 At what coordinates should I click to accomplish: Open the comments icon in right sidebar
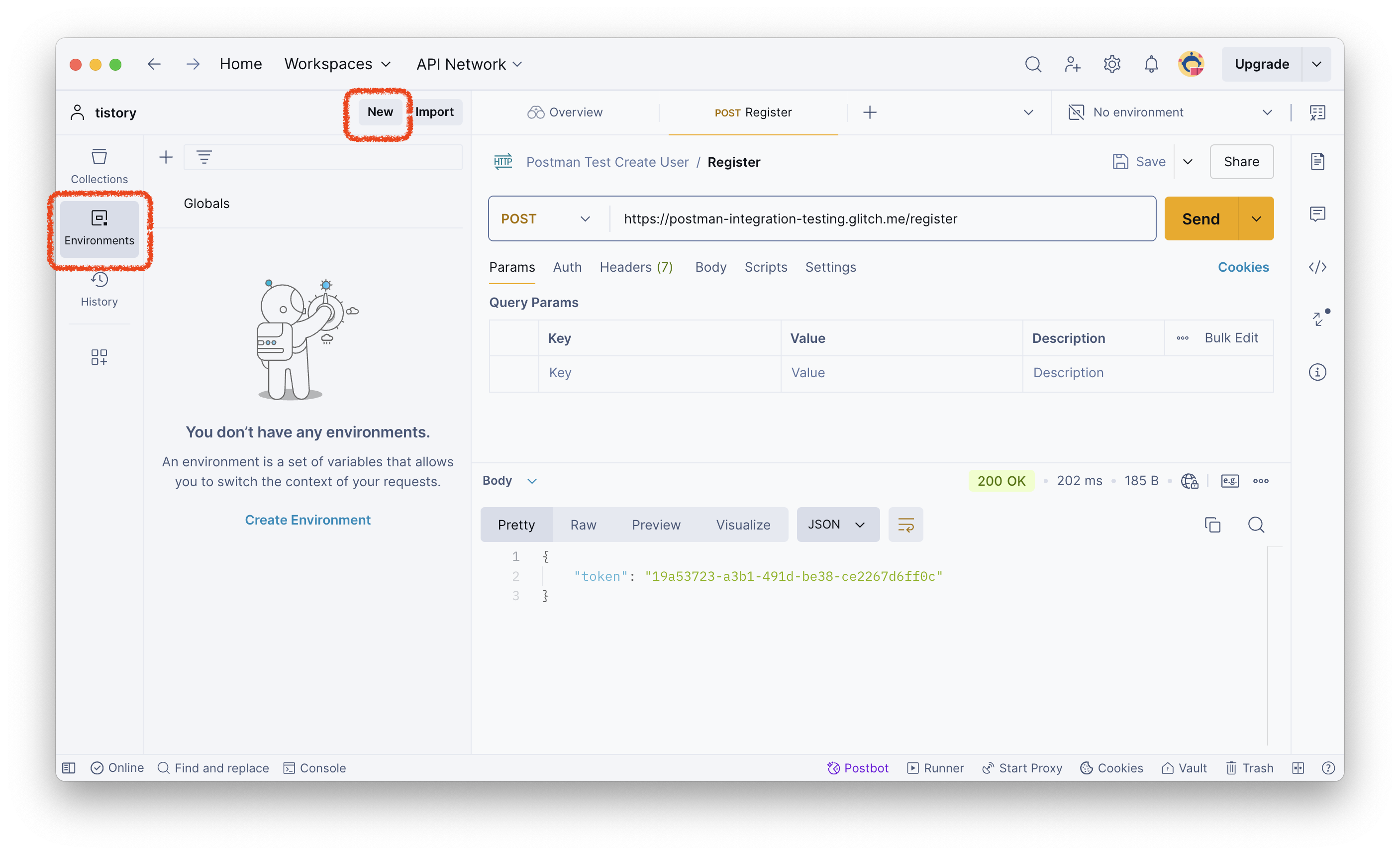click(1317, 214)
